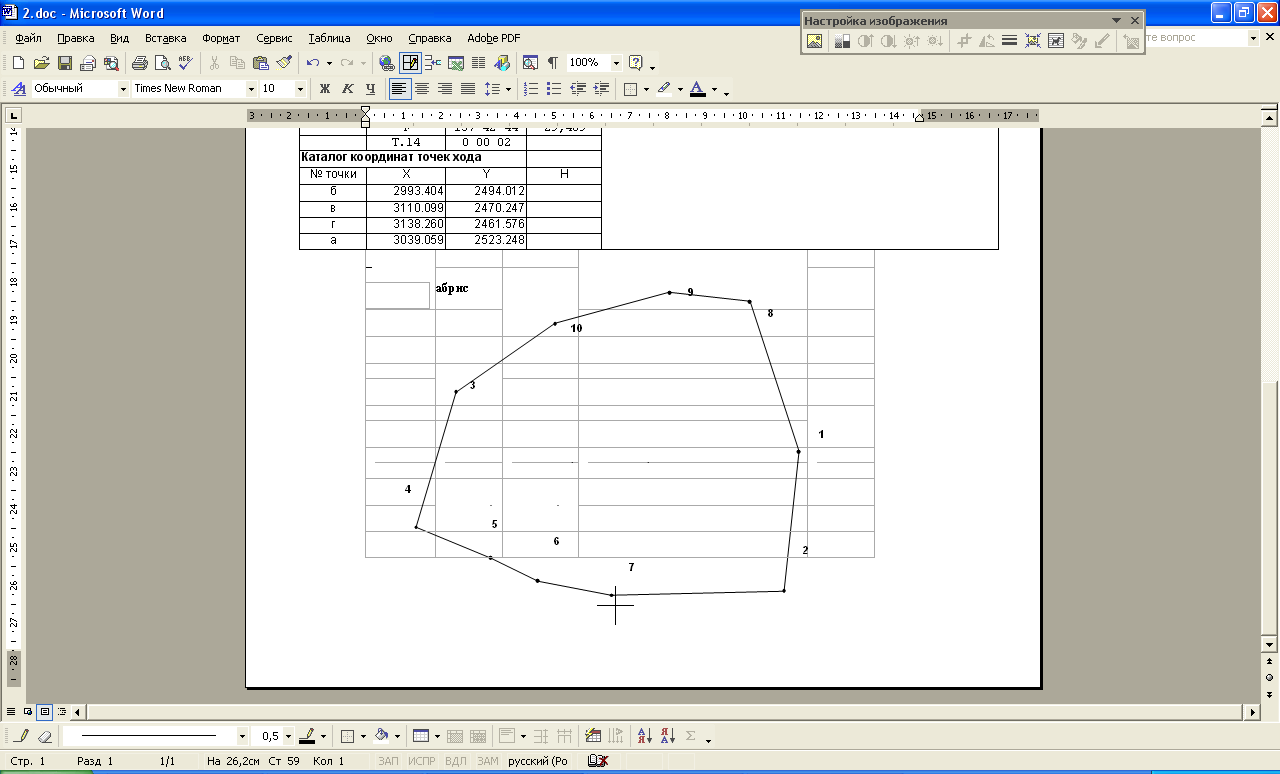Insert a picture from the image toolbar
Screen dimensions: 1280x774
pyautogui.click(x=815, y=41)
